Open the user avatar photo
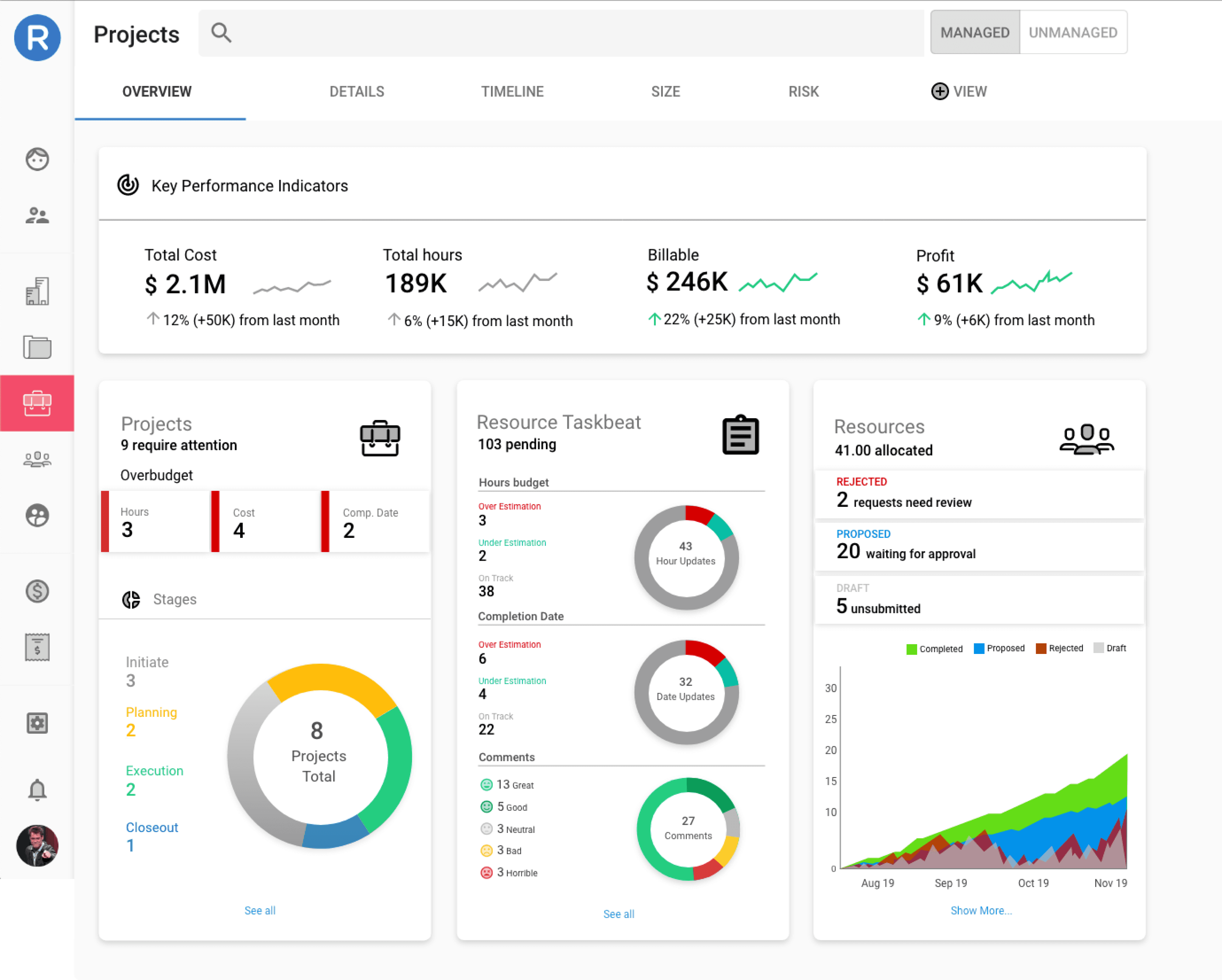1222x980 pixels. 37,845
